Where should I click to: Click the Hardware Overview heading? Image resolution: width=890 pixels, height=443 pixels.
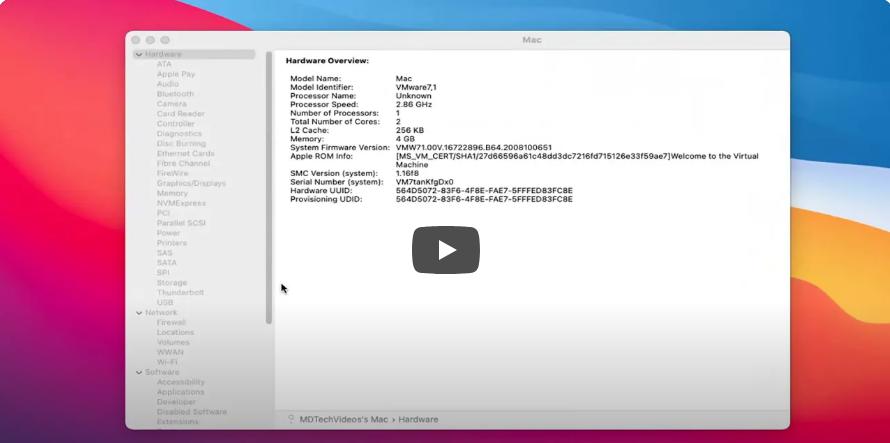(x=327, y=60)
